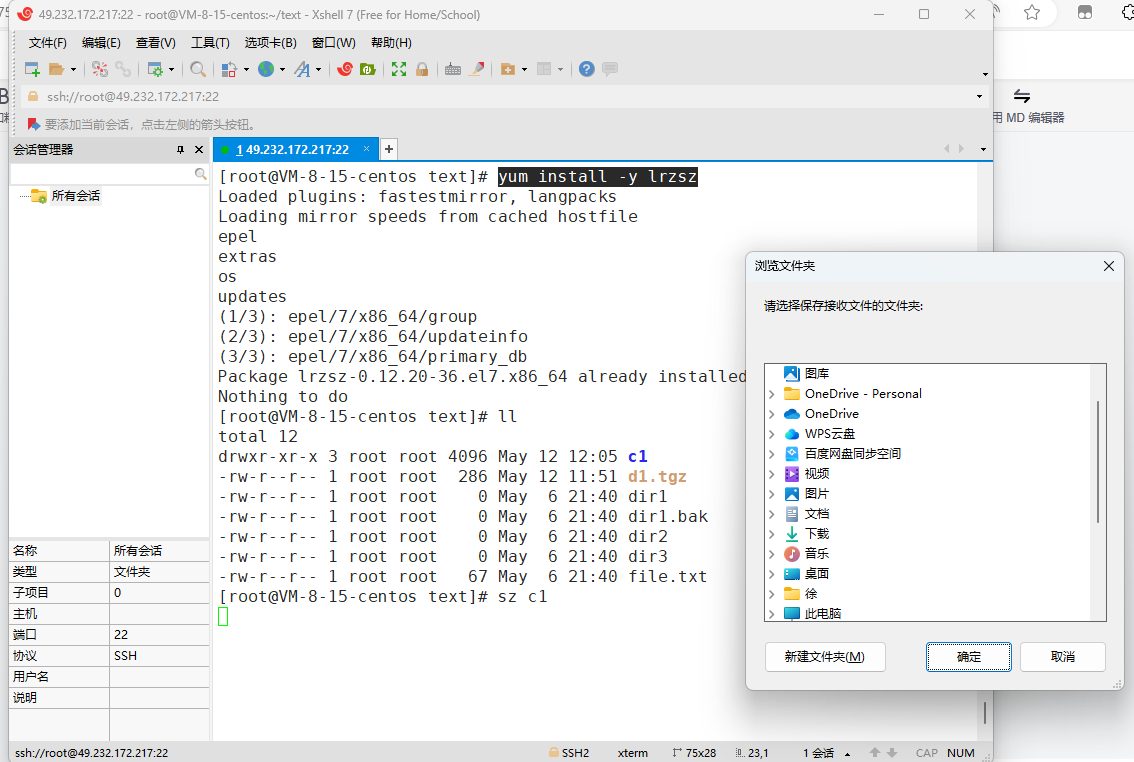1134x762 pixels.
Task: Open dropdown arrow beside font icon
Action: (x=318, y=69)
